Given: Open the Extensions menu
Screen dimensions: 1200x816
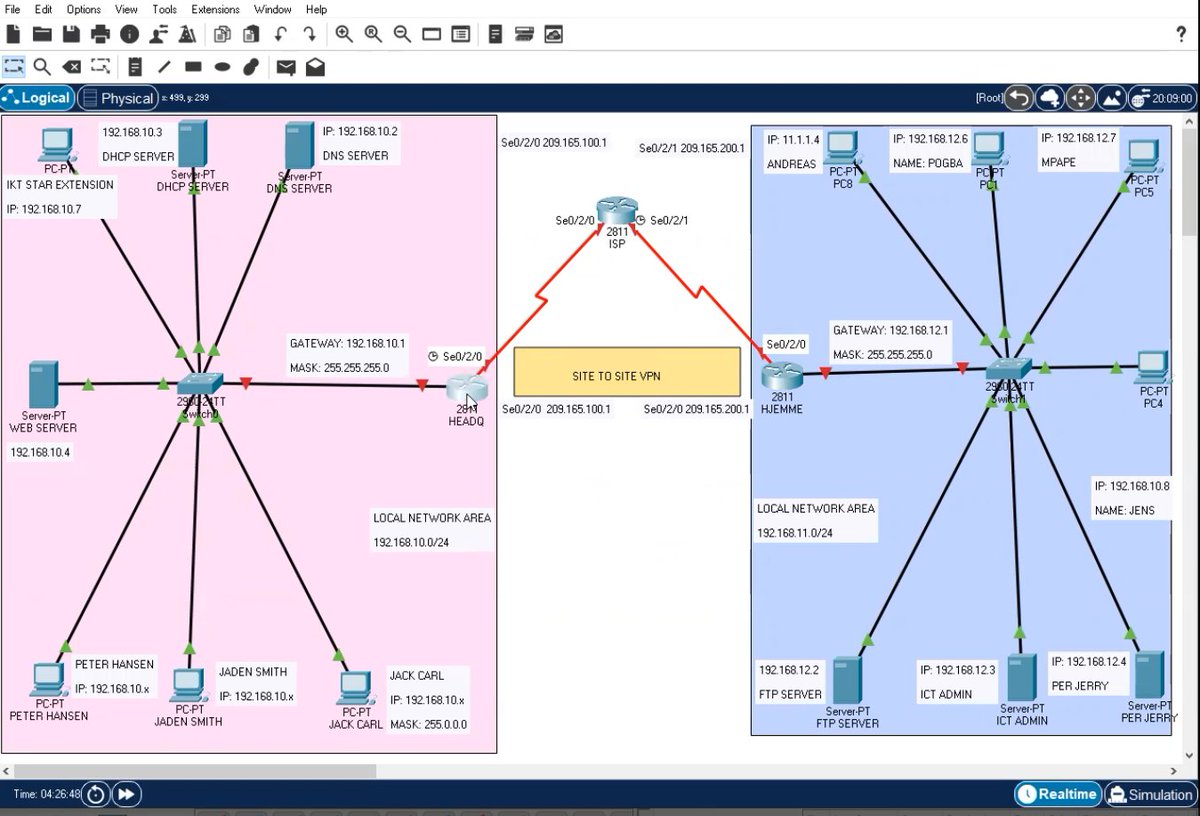Looking at the screenshot, I should [215, 9].
